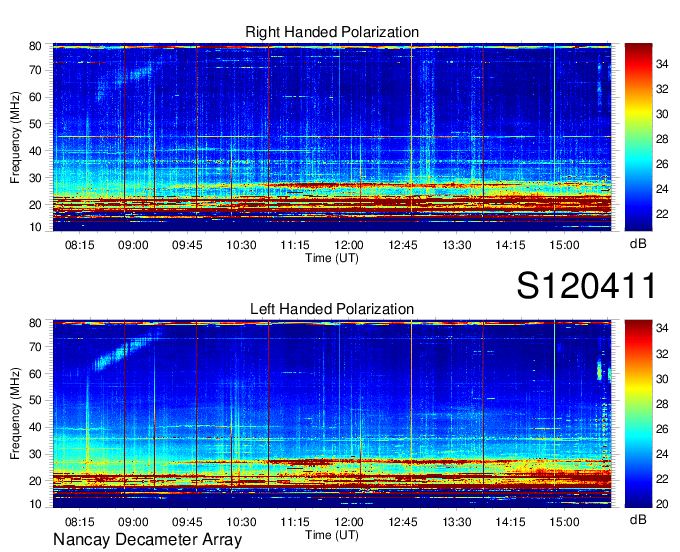
Task: Click the bottom plot's "Time (UT)" label
Action: pos(332,535)
